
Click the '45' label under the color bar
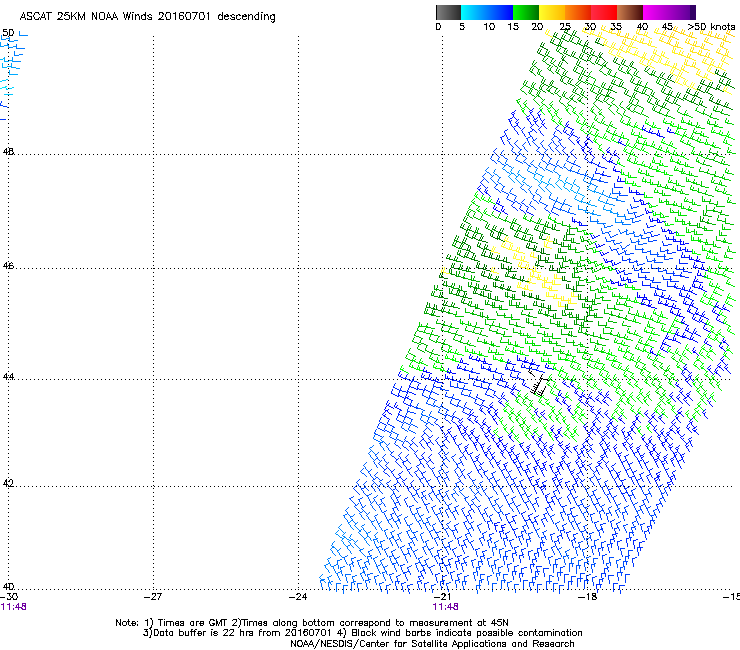coord(667,27)
